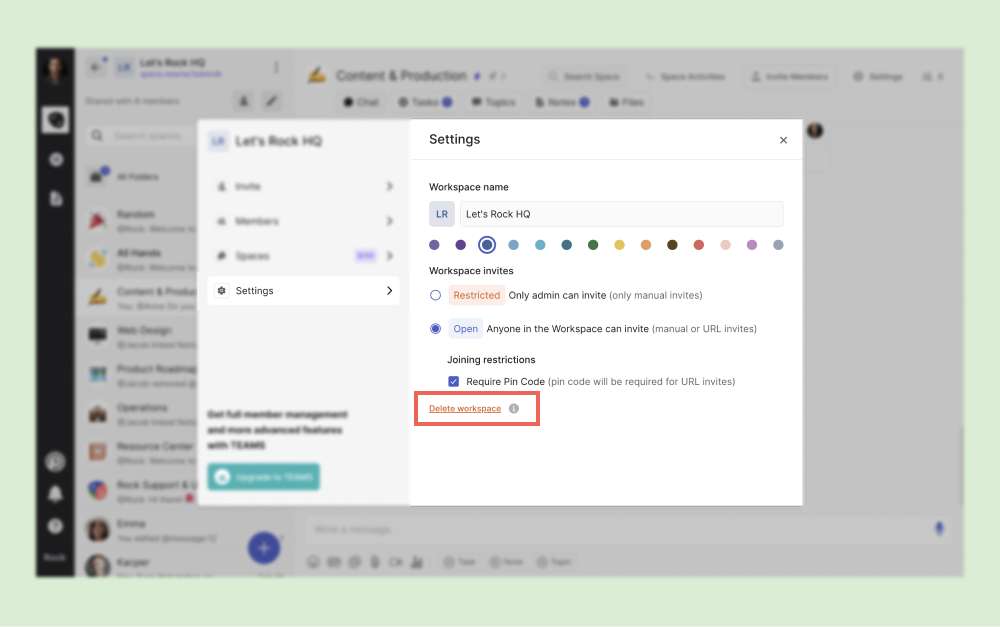Click the info icon beside Delete workspace
This screenshot has width=1000, height=627.
514,409
